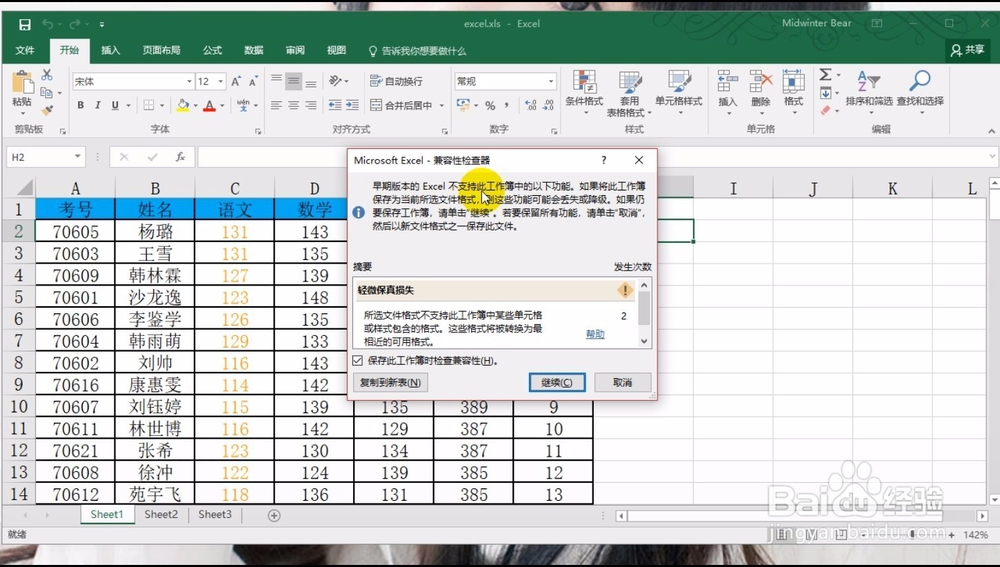This screenshot has width=1000, height=567.
Task: Click the comma style icon
Action: (x=507, y=105)
